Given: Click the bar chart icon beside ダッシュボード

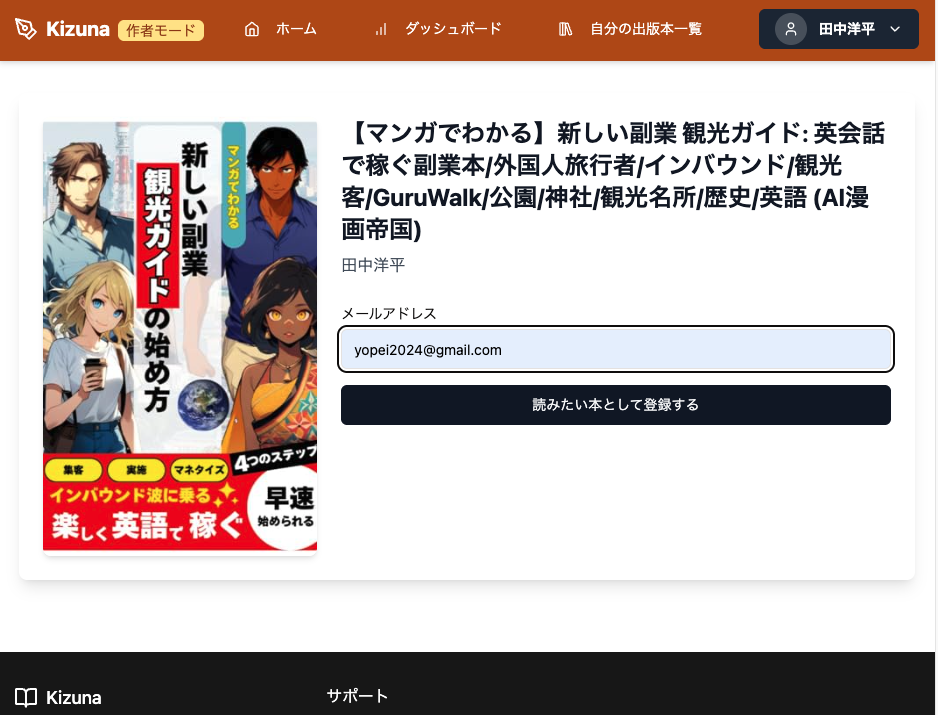Looking at the screenshot, I should click(x=381, y=29).
